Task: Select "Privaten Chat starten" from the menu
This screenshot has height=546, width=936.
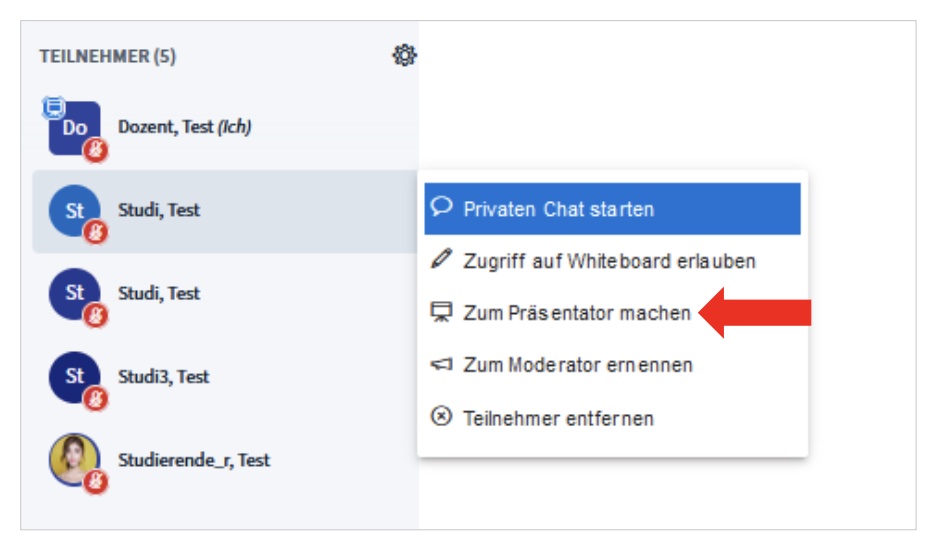Action: click(x=558, y=209)
